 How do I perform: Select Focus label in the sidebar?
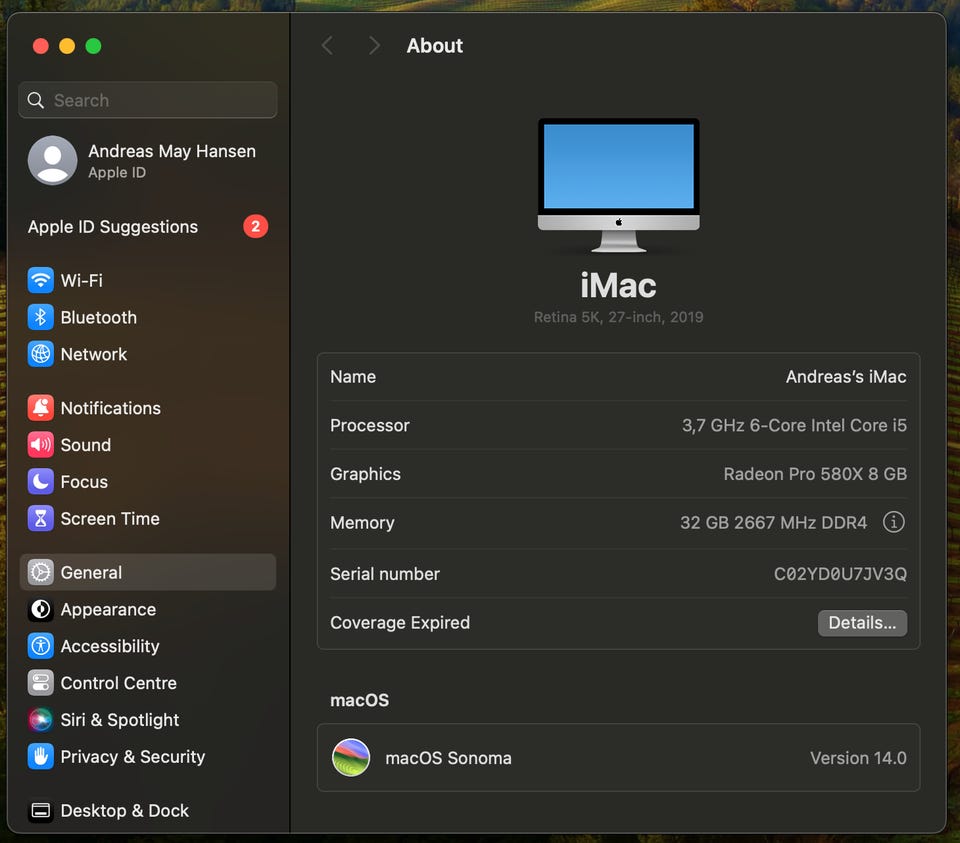[84, 482]
